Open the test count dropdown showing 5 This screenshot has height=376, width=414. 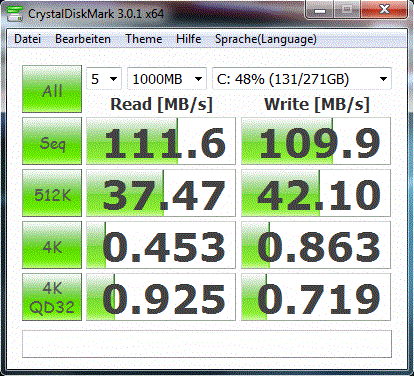(x=104, y=79)
